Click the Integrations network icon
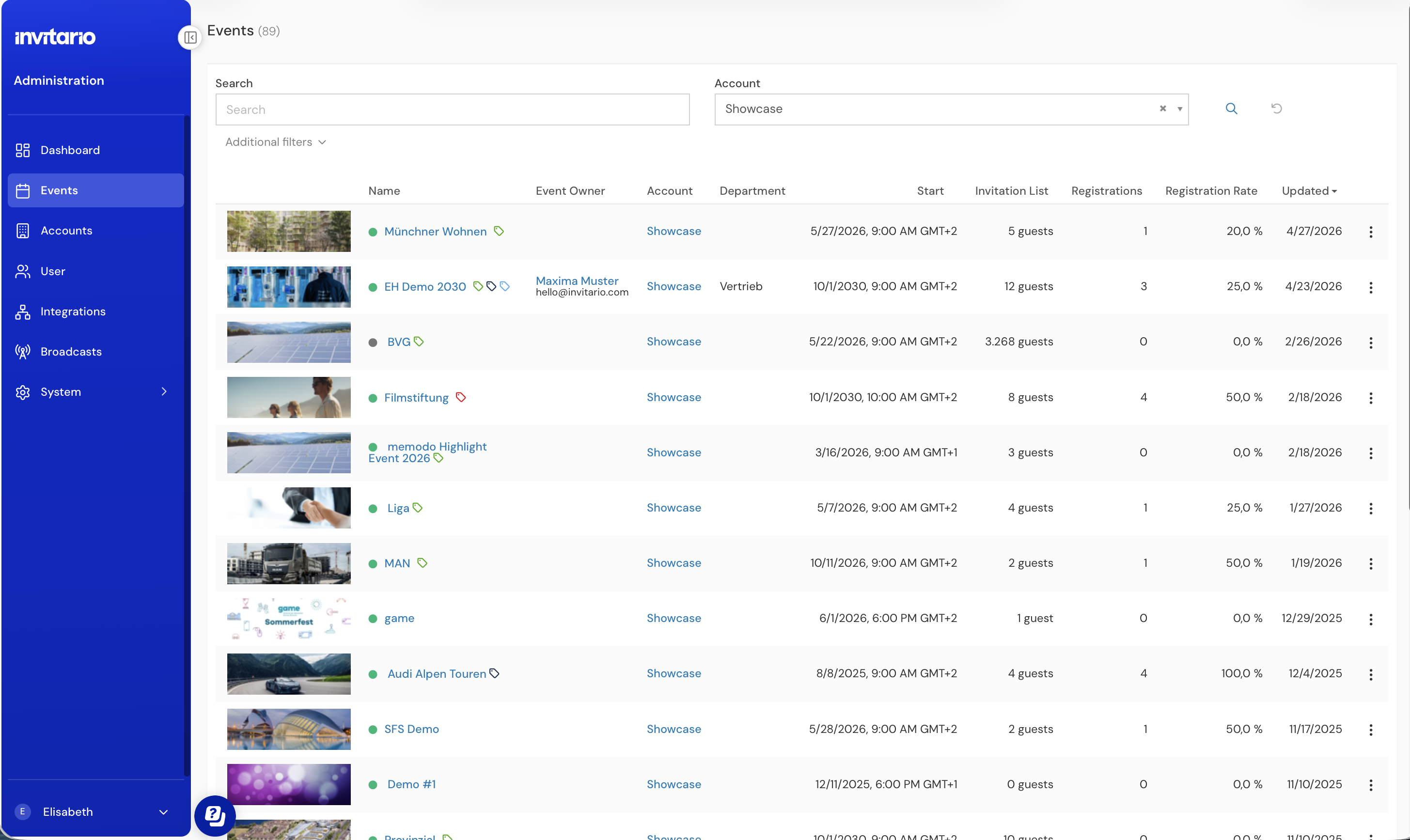 tap(23, 312)
